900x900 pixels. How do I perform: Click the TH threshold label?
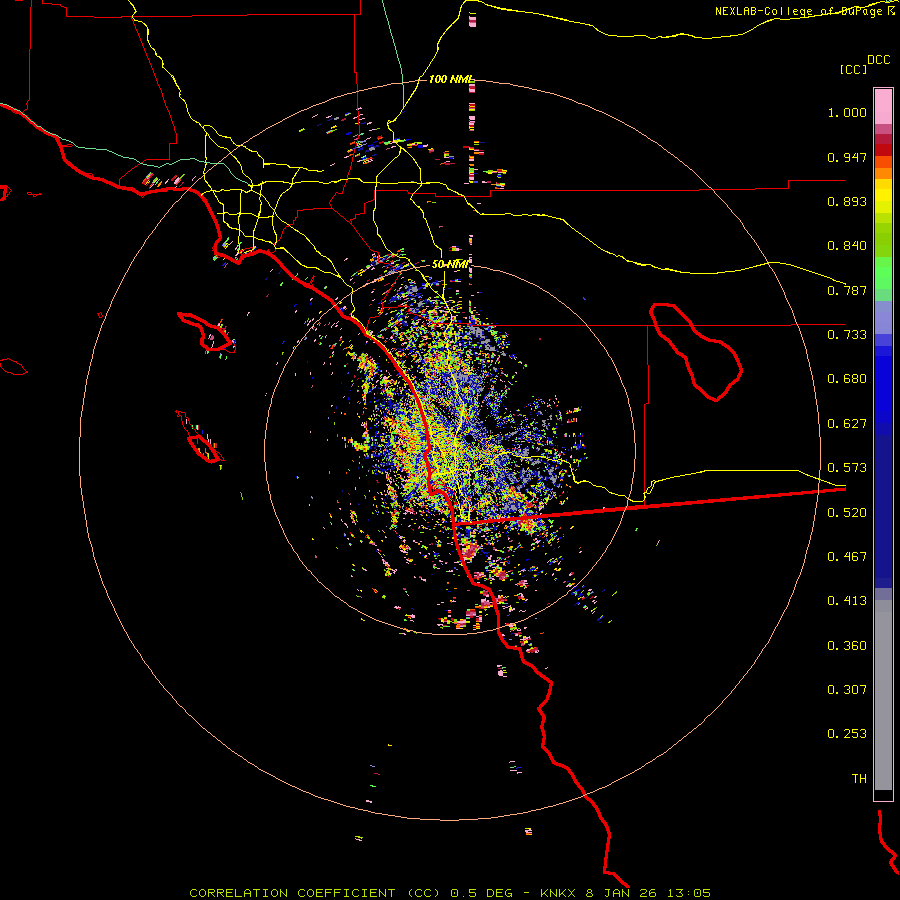coord(859,779)
